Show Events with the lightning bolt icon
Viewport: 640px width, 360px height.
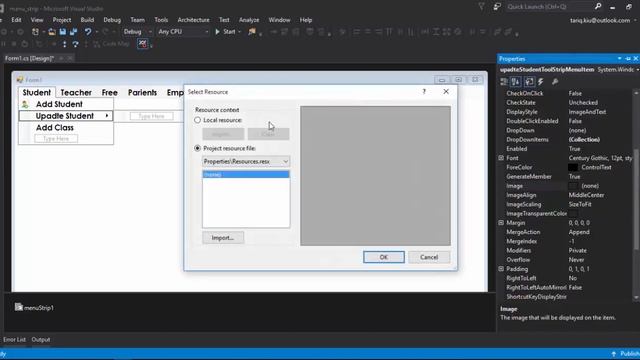[541, 82]
